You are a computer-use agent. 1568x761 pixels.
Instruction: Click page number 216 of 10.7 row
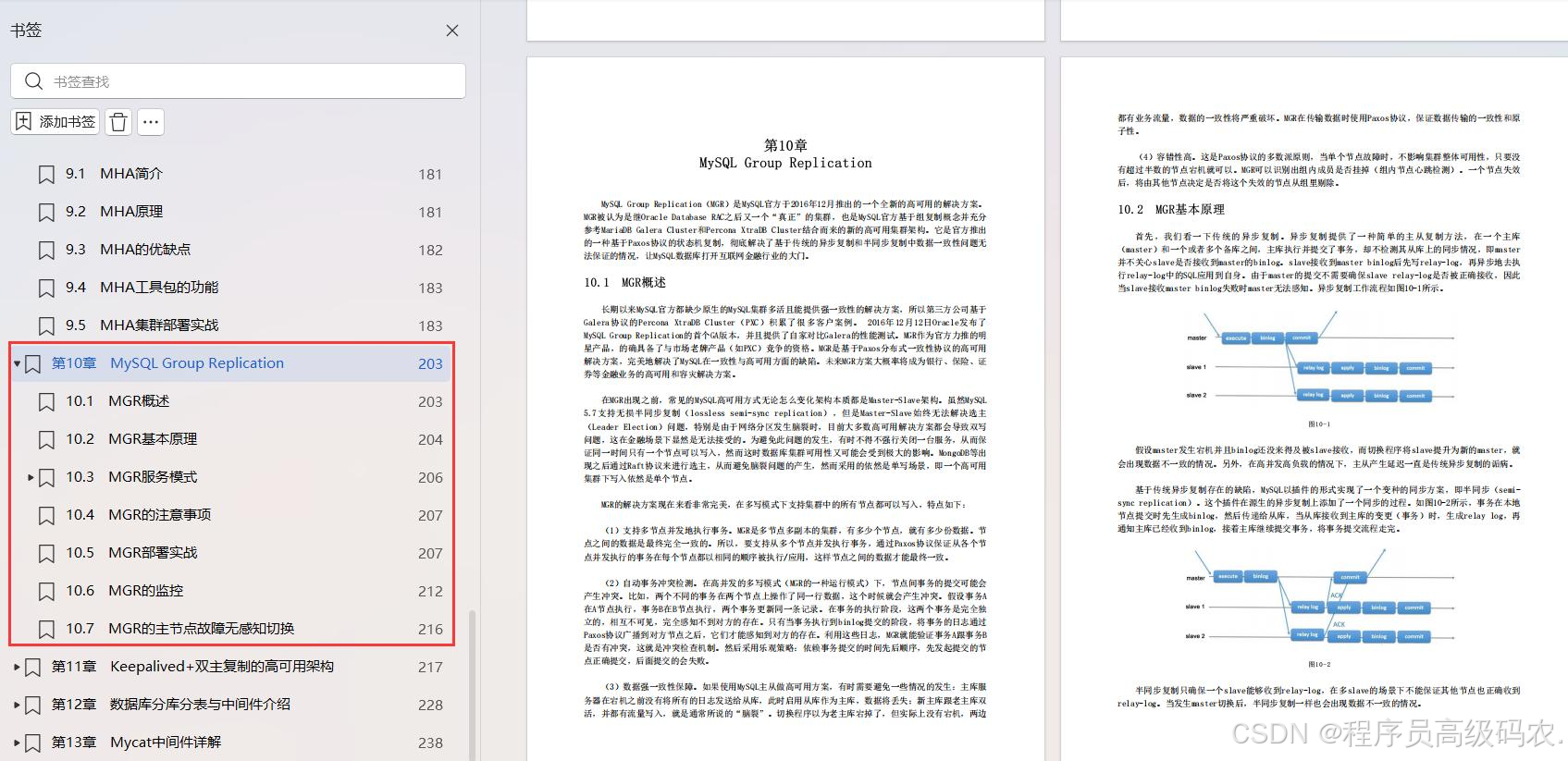point(430,630)
